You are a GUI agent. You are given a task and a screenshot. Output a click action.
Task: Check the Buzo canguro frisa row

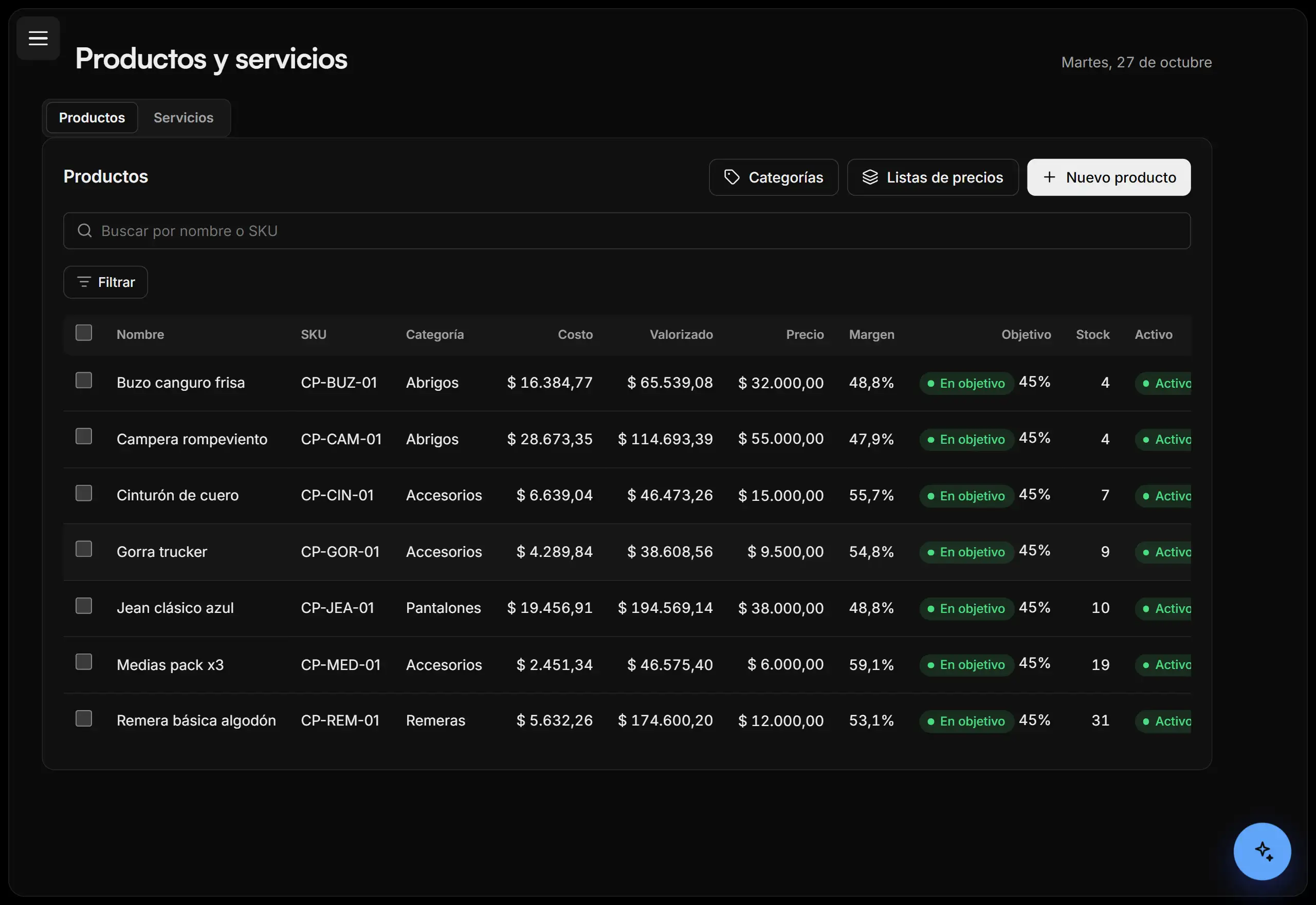point(84,381)
